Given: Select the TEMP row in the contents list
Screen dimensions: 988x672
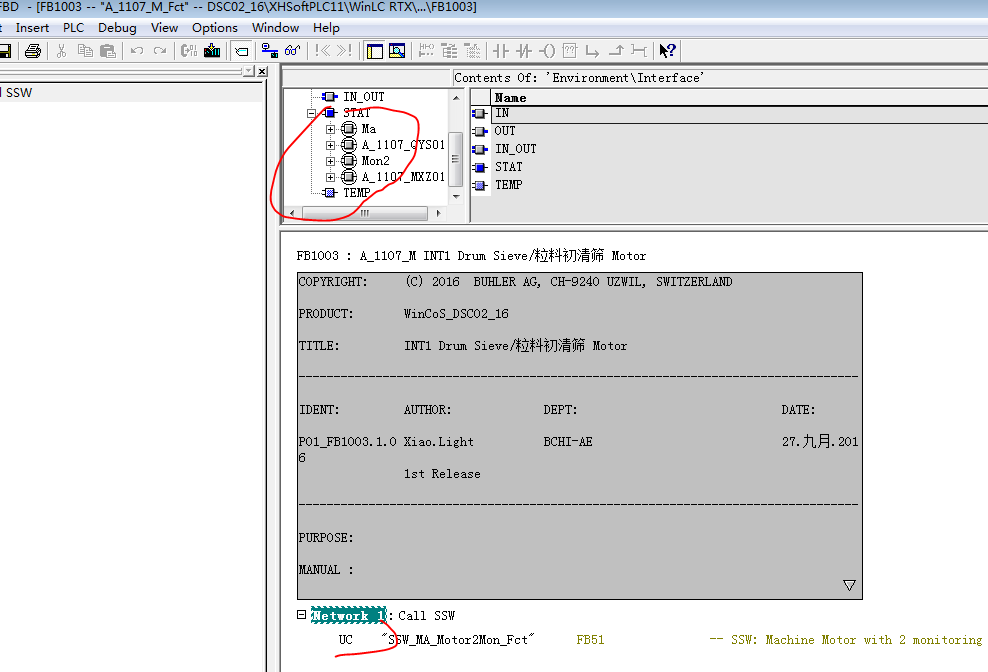Looking at the screenshot, I should tap(508, 185).
